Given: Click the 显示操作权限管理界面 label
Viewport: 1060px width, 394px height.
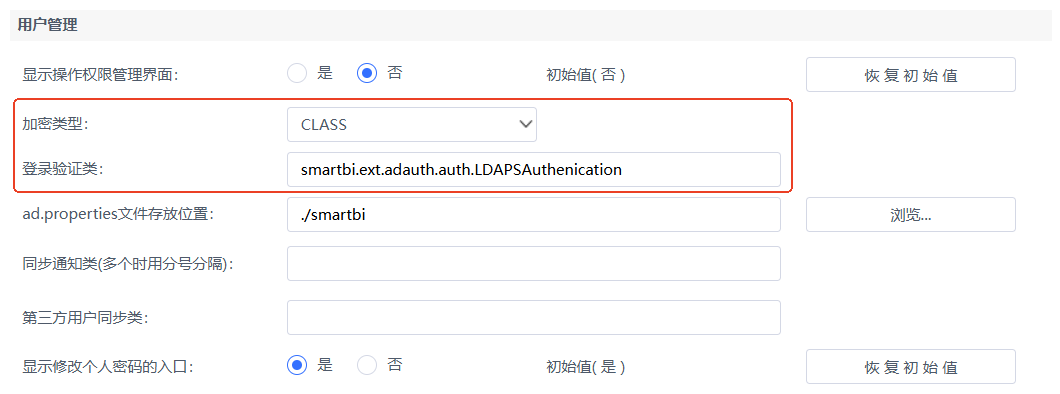Looking at the screenshot, I should pos(100,74).
